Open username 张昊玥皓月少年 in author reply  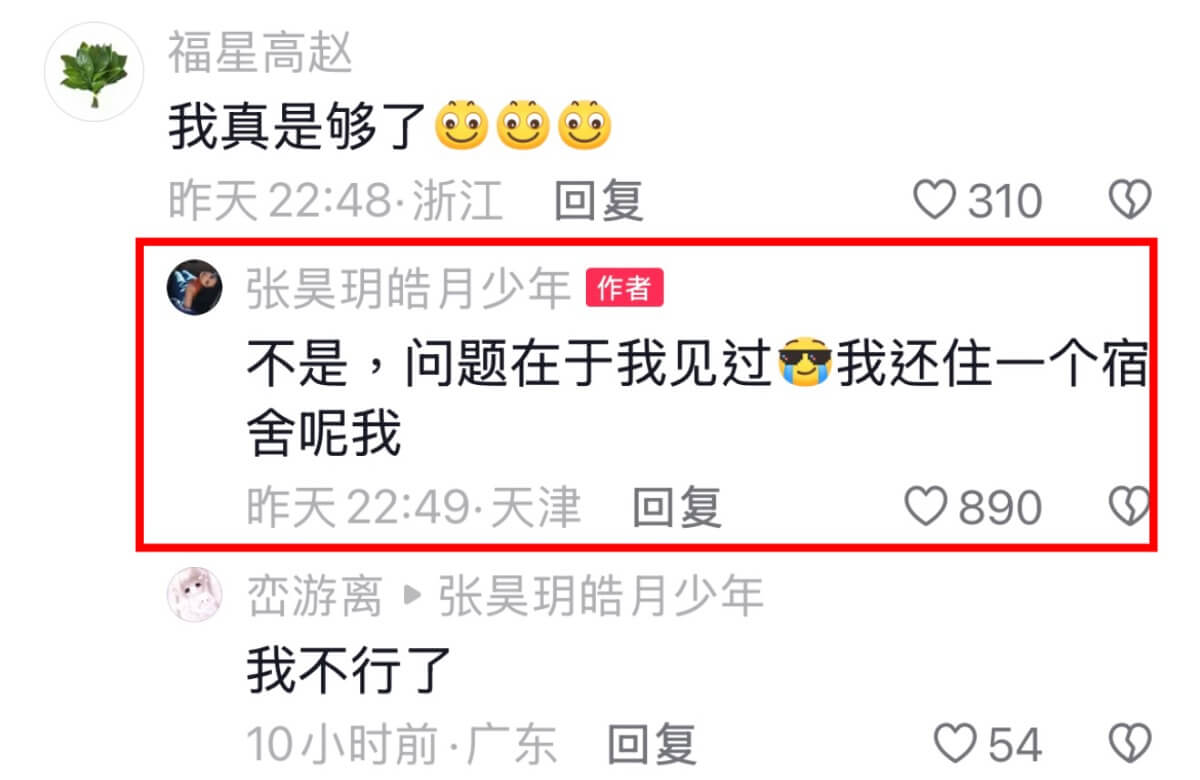click(x=409, y=289)
